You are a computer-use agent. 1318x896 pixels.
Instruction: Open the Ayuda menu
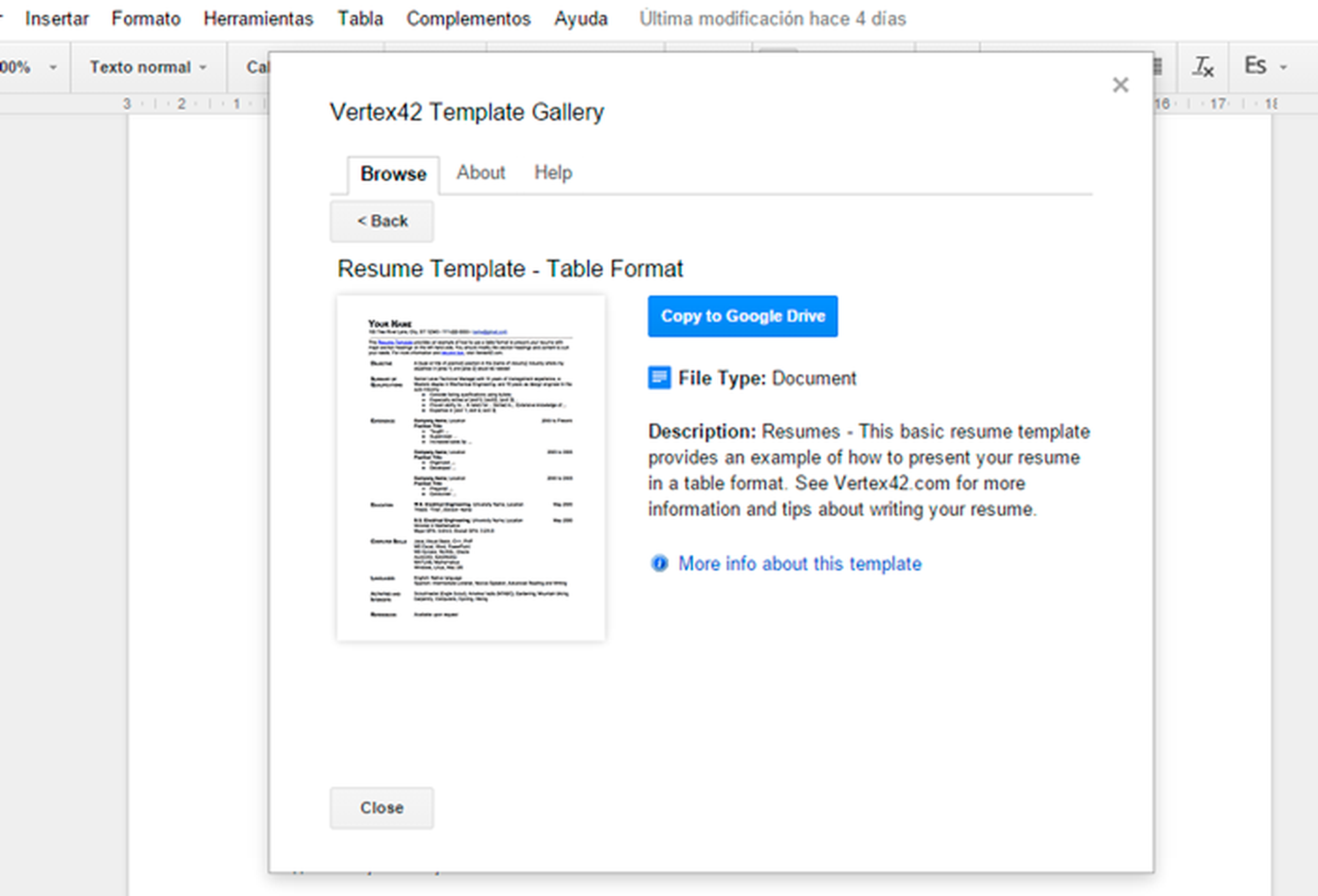click(x=581, y=19)
